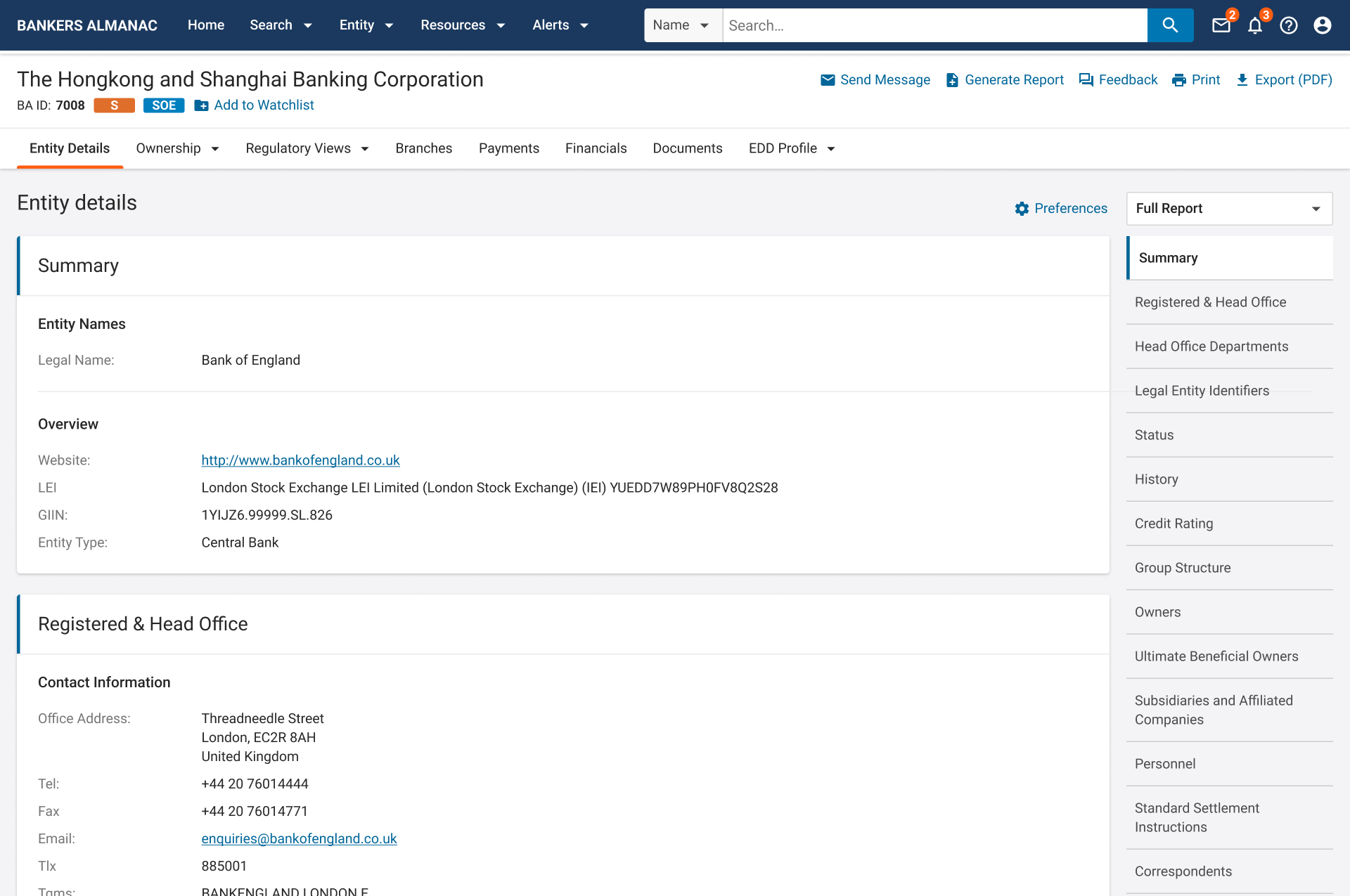1350x896 pixels.
Task: Select the Central Bank entity type value
Action: click(240, 543)
